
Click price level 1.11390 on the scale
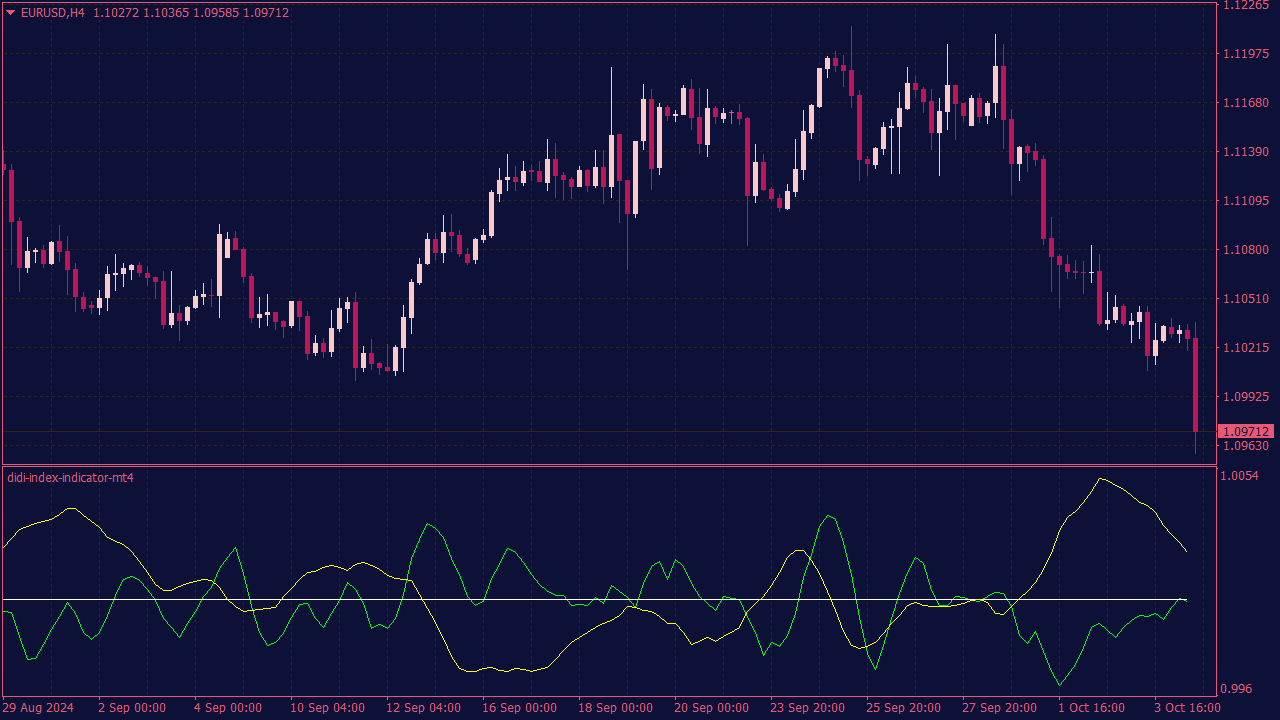(x=1247, y=152)
